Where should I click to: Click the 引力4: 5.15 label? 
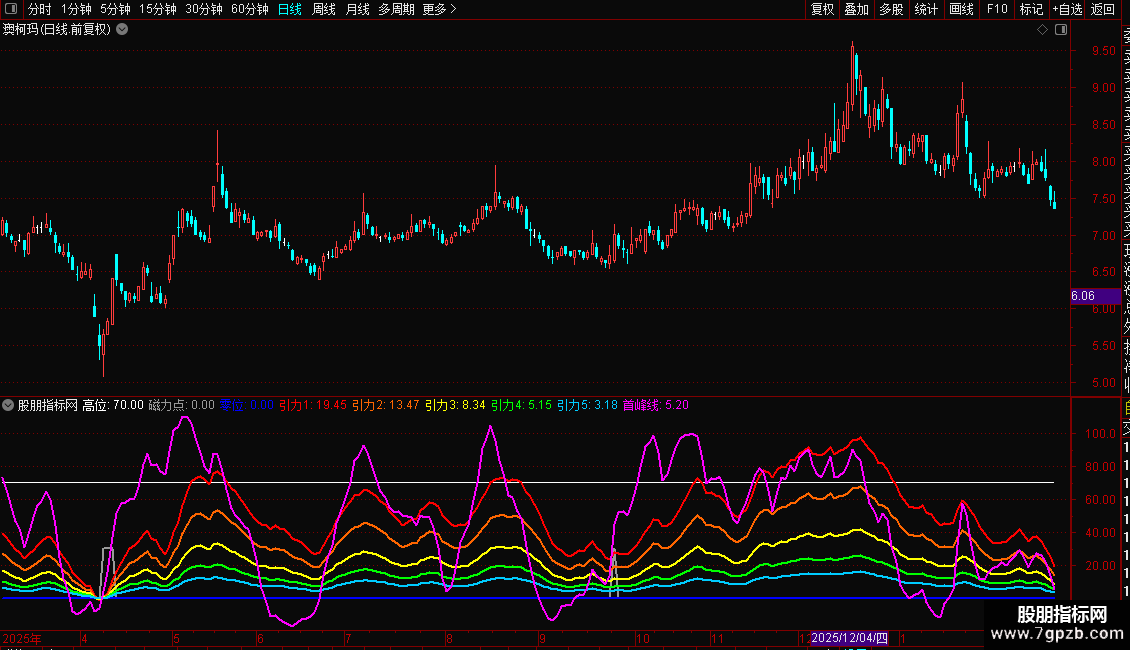(521, 405)
